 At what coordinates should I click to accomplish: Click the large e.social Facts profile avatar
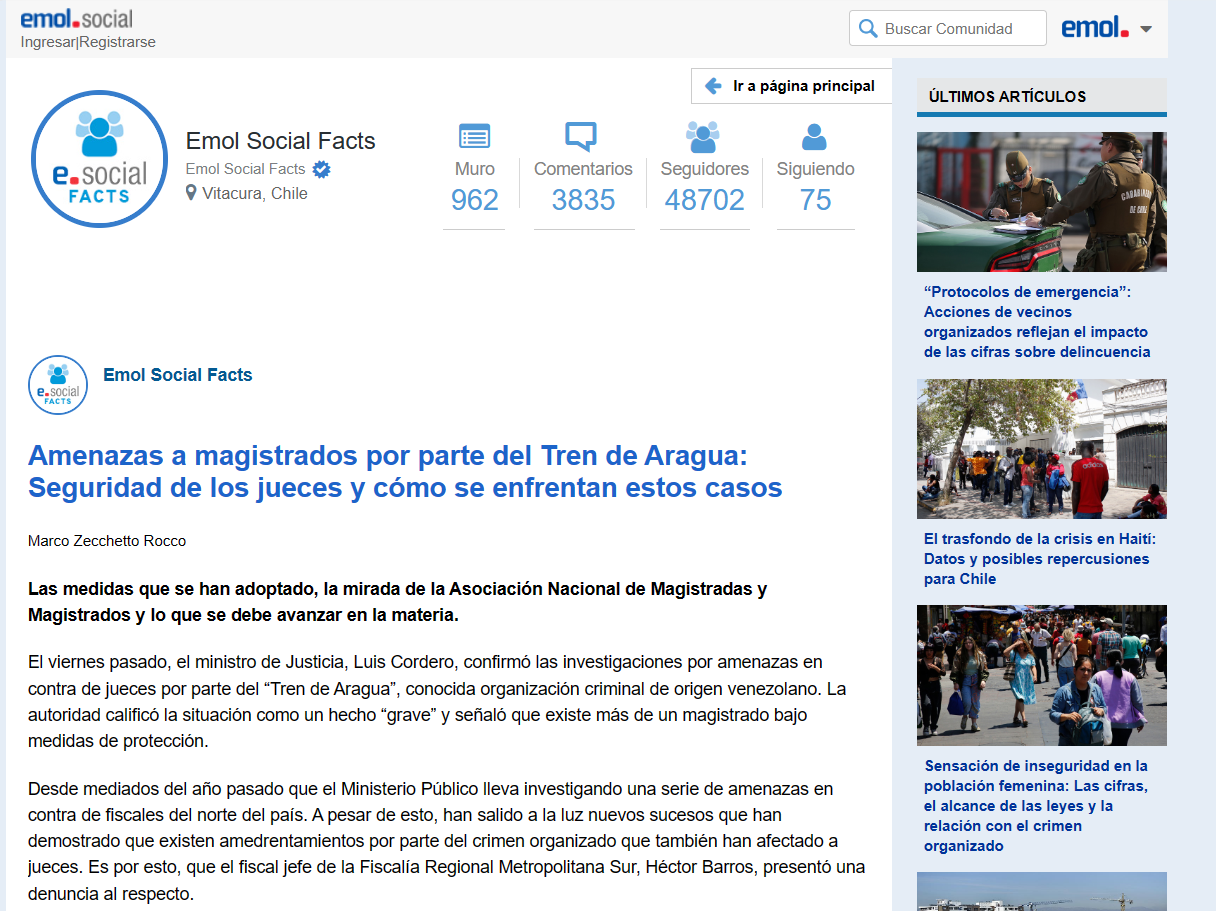point(99,159)
